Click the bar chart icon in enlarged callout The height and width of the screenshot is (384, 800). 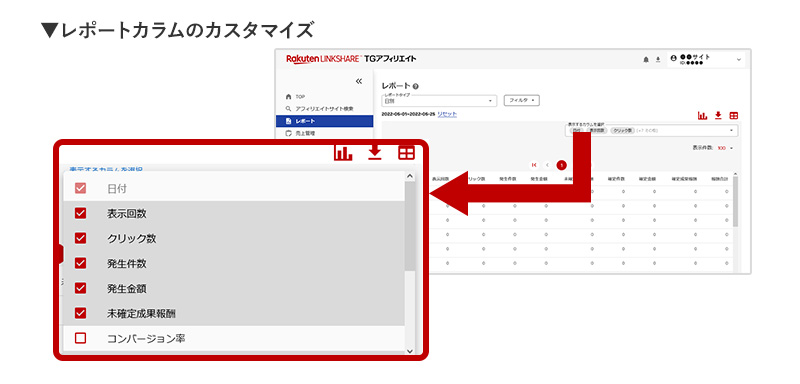343,153
